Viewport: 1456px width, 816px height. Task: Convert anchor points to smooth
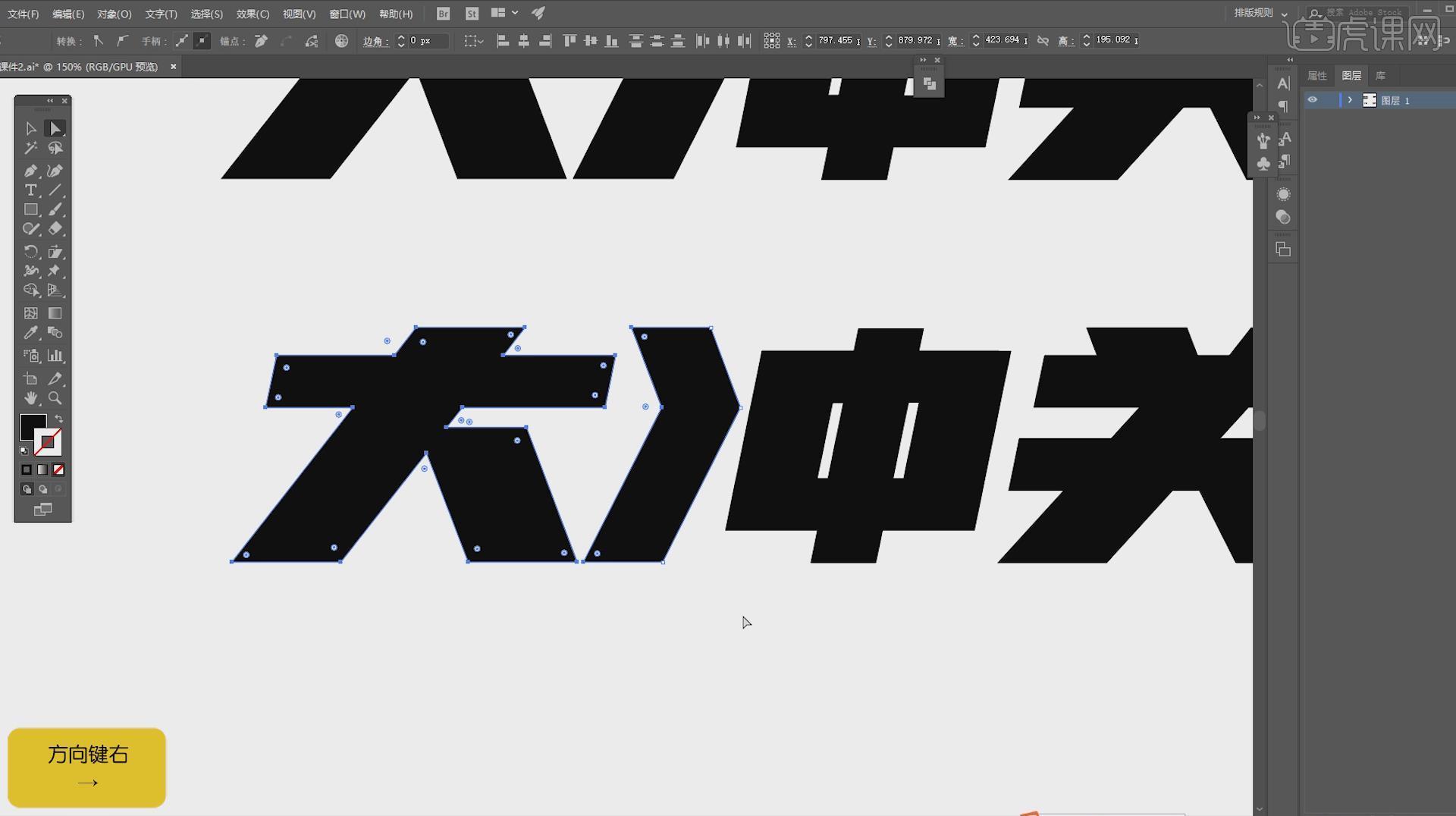click(x=122, y=41)
